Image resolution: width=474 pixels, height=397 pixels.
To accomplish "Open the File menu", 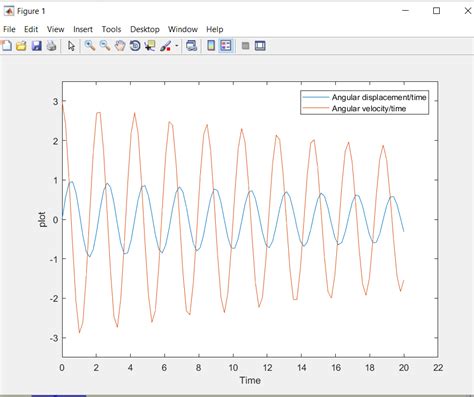I will coord(9,29).
